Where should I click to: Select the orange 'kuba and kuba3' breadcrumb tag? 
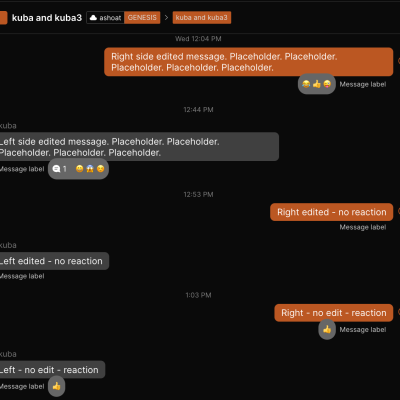tap(202, 18)
